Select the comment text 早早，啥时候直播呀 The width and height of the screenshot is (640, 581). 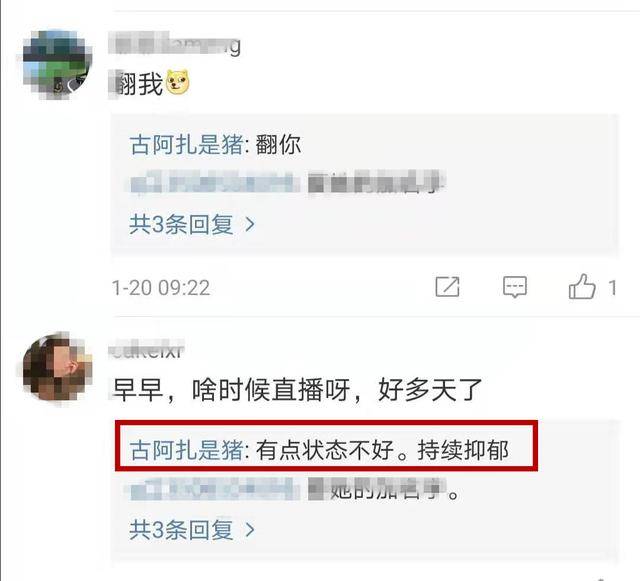click(231, 390)
